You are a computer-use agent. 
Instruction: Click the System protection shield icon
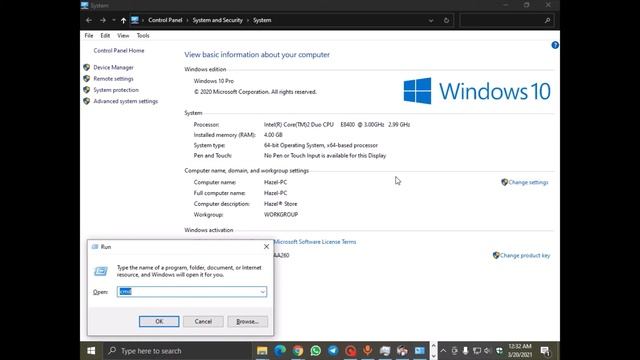tap(87, 90)
